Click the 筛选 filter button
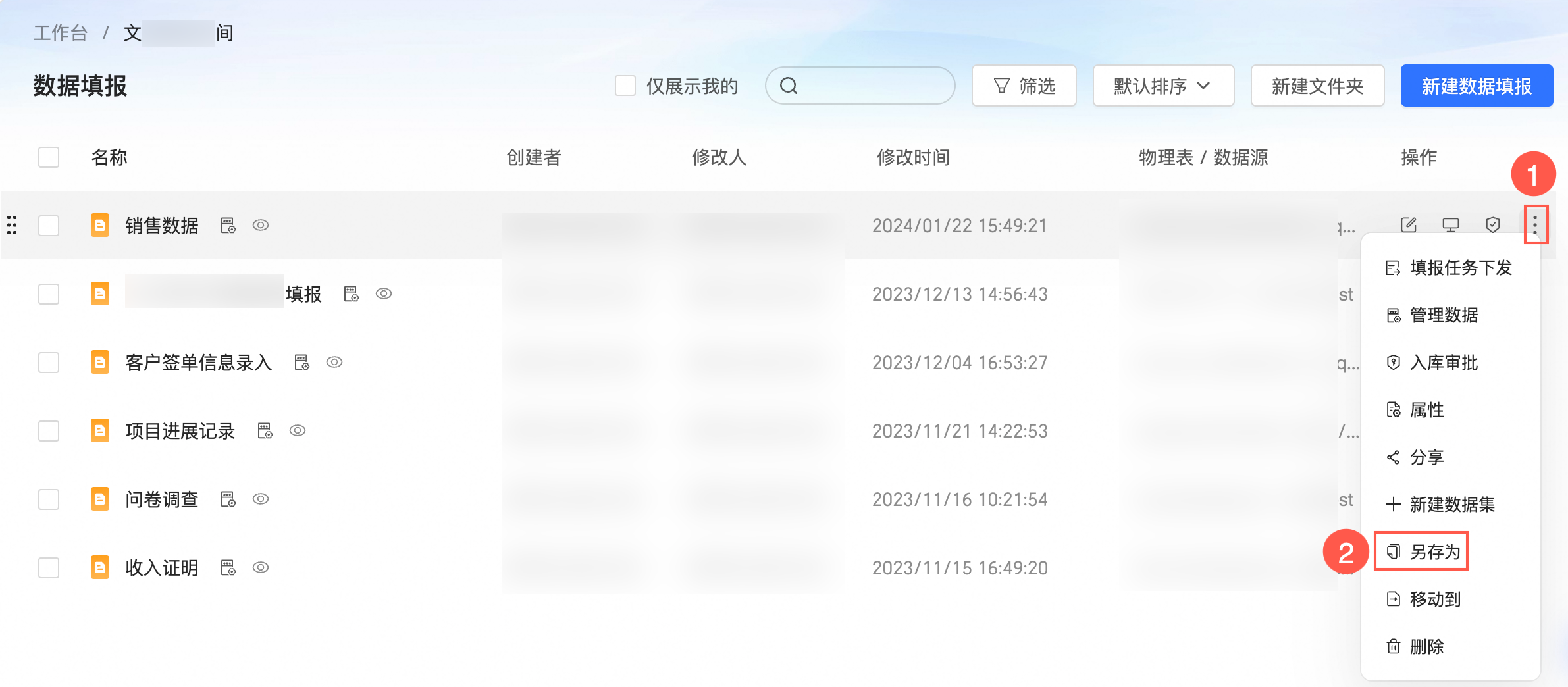 coord(1024,86)
